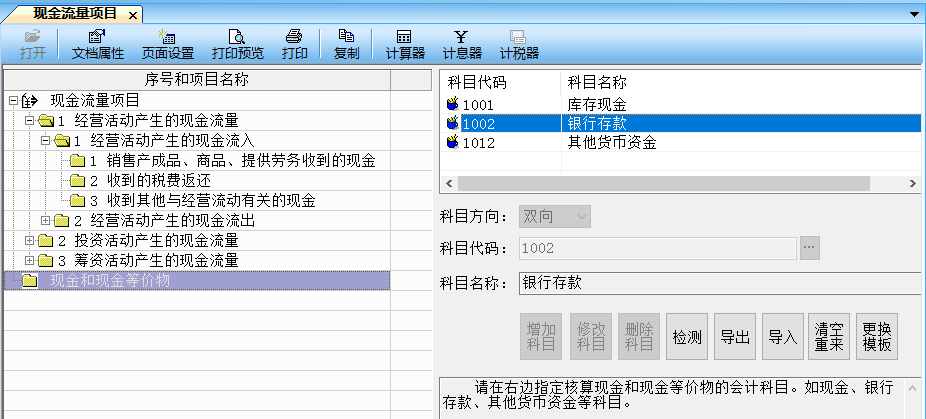Click the icon beside account code 1001
926x419 pixels.
tap(453, 105)
